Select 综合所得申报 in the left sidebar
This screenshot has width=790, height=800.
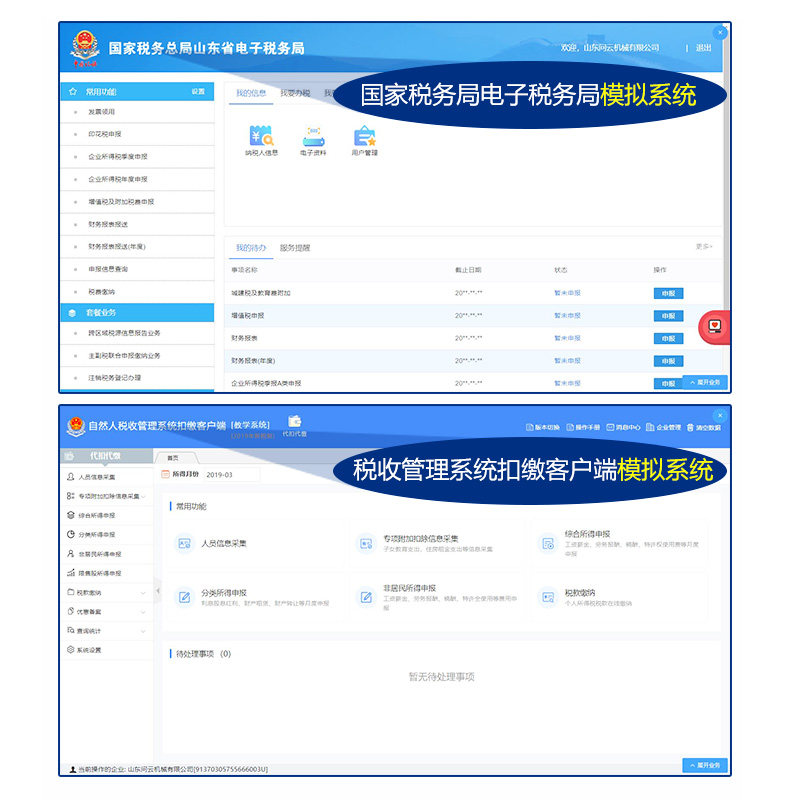(x=107, y=515)
